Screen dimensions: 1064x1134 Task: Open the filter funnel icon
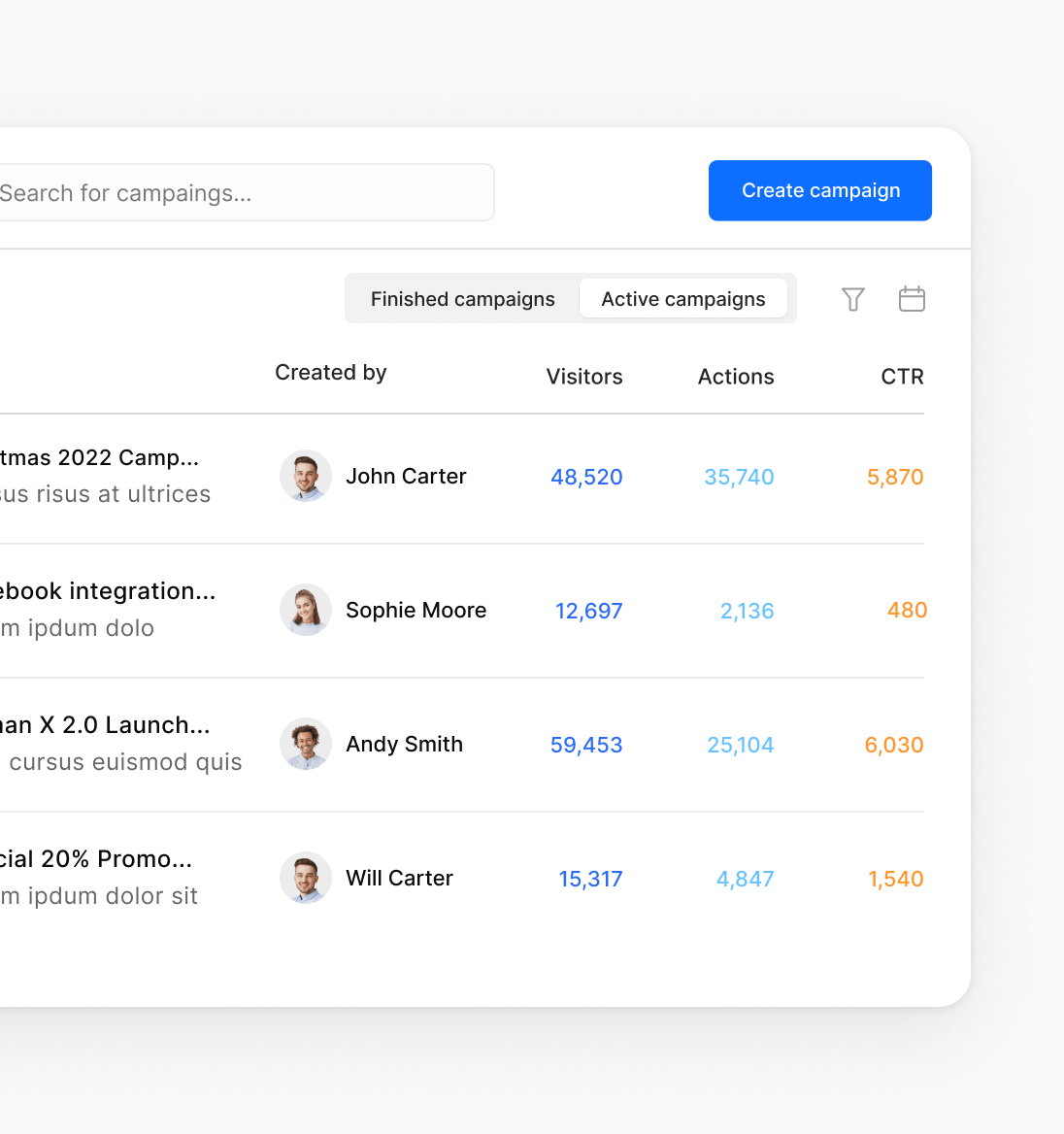(852, 299)
